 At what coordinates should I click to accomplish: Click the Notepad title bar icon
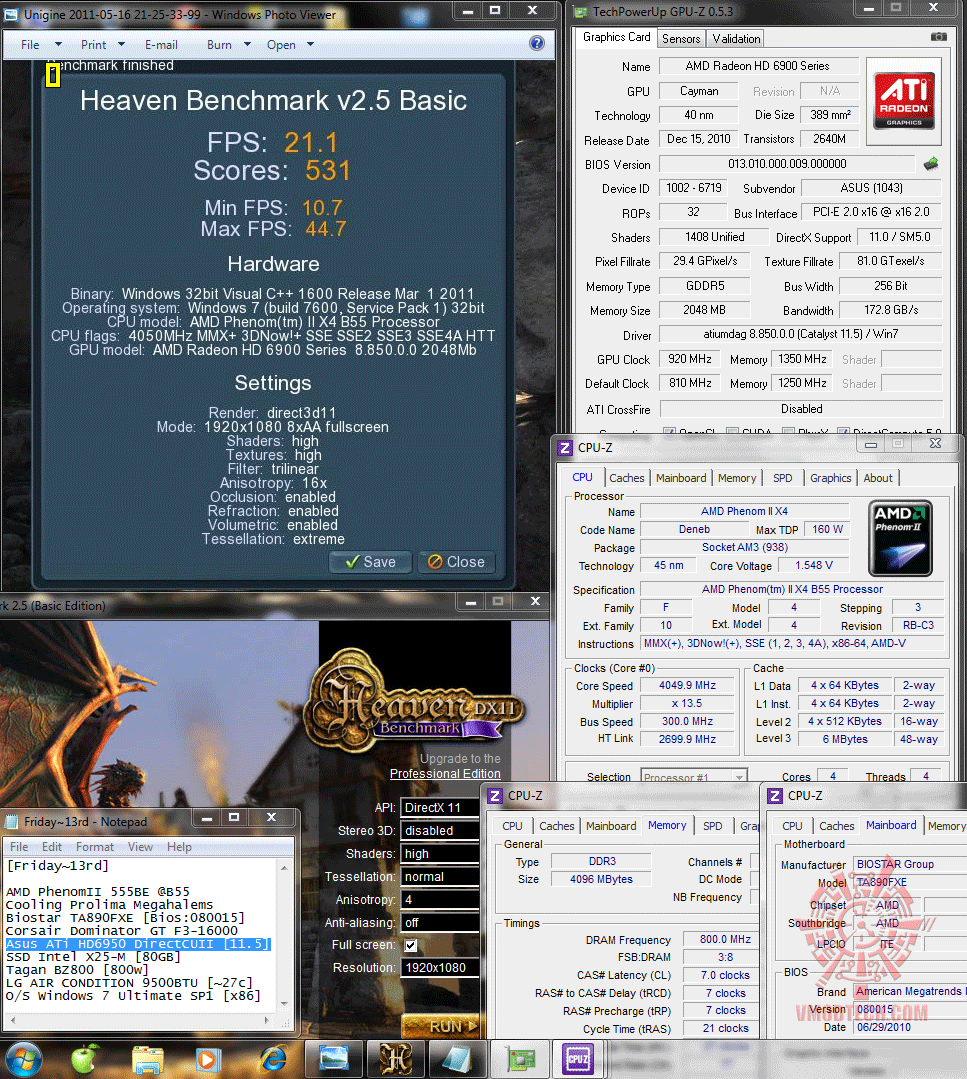12,822
